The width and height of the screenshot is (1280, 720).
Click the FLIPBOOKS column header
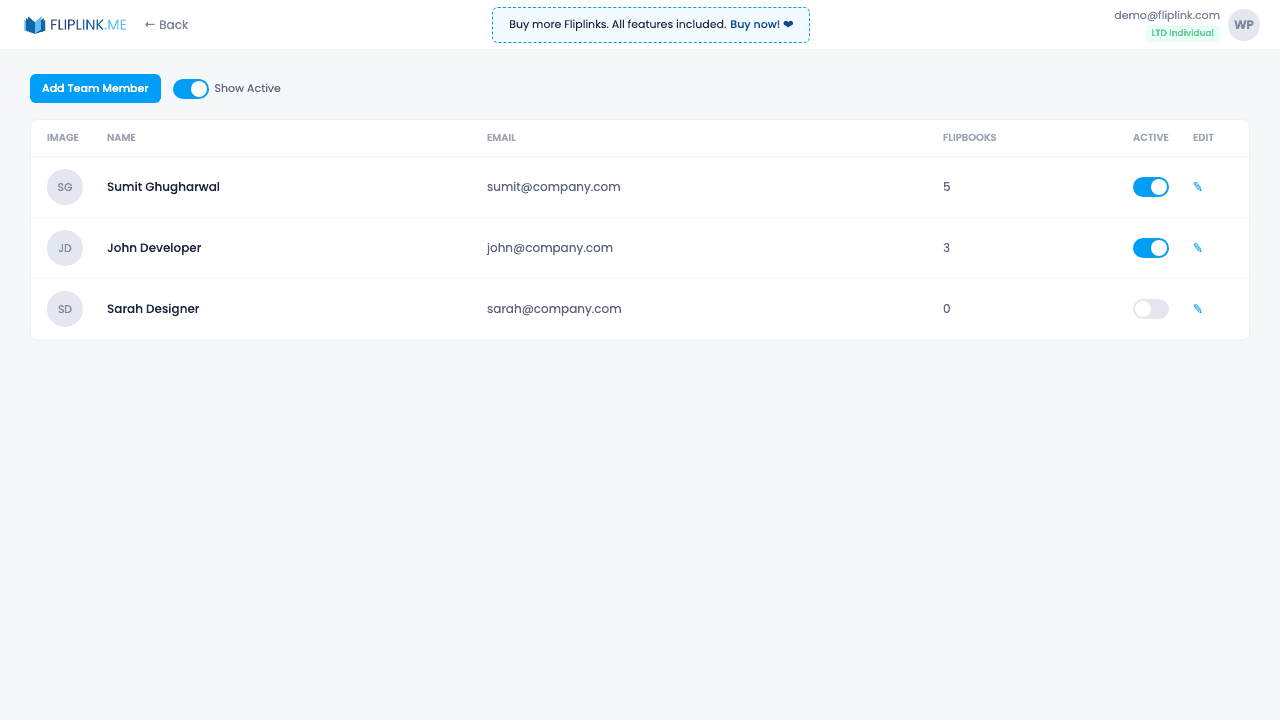point(969,137)
